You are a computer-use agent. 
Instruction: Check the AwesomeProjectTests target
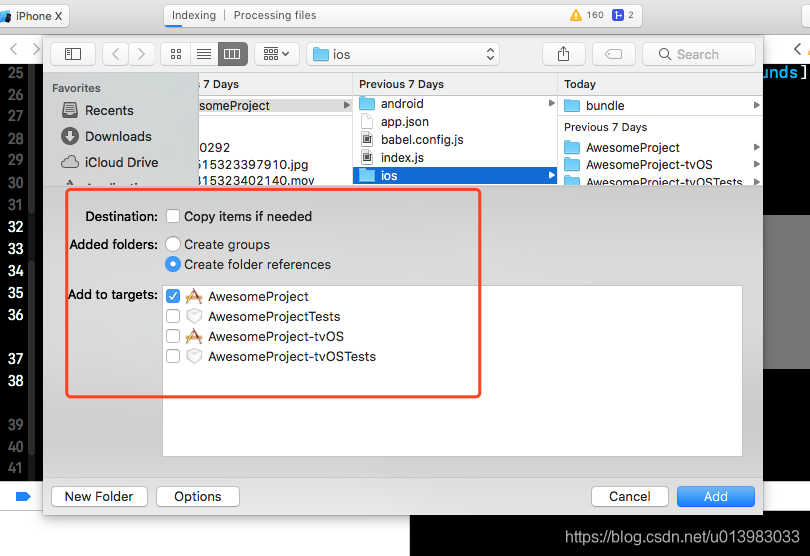(x=173, y=316)
